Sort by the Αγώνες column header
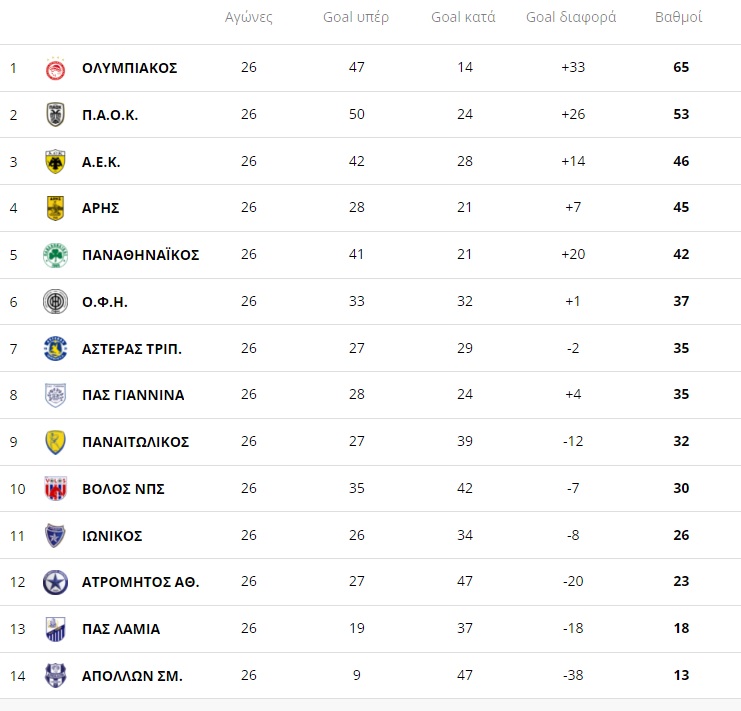This screenshot has width=741, height=711. (x=249, y=17)
